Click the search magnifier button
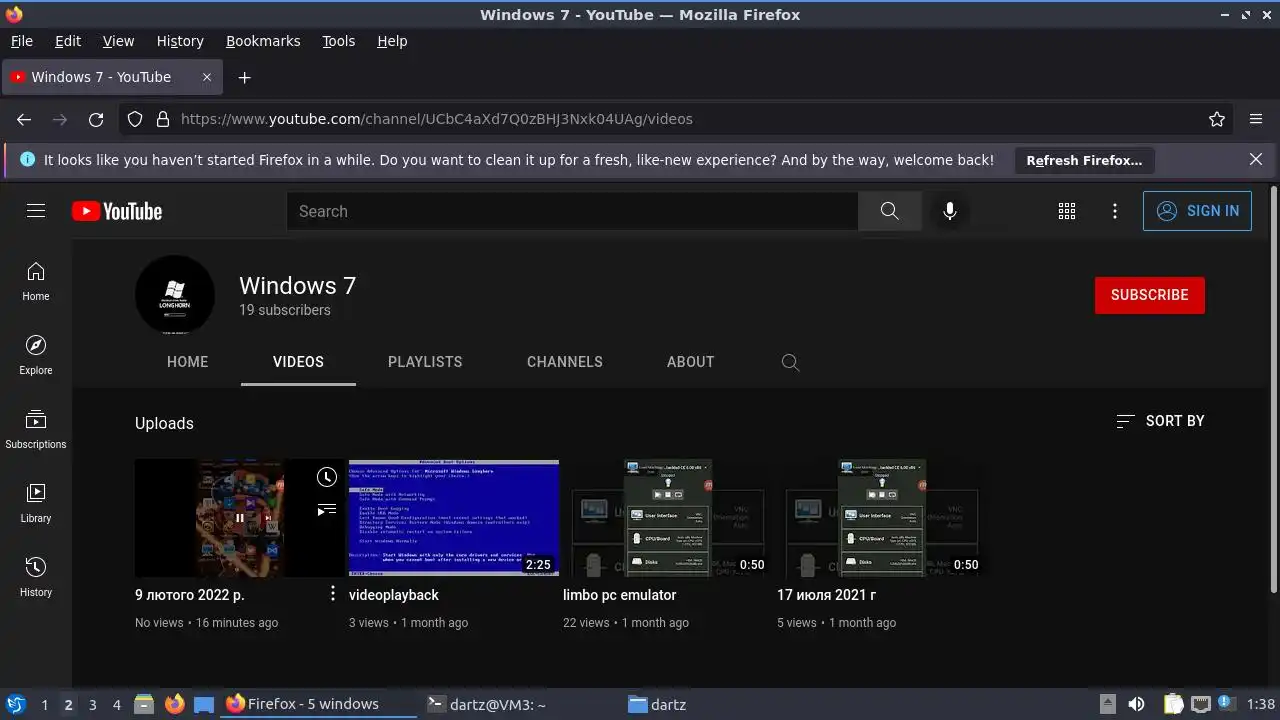Viewport: 1280px width, 720px height. [x=889, y=211]
